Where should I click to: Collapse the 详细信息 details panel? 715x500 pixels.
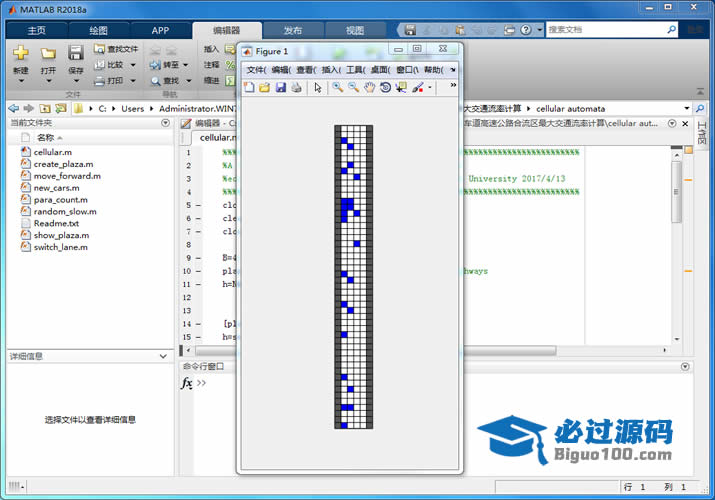(166, 356)
